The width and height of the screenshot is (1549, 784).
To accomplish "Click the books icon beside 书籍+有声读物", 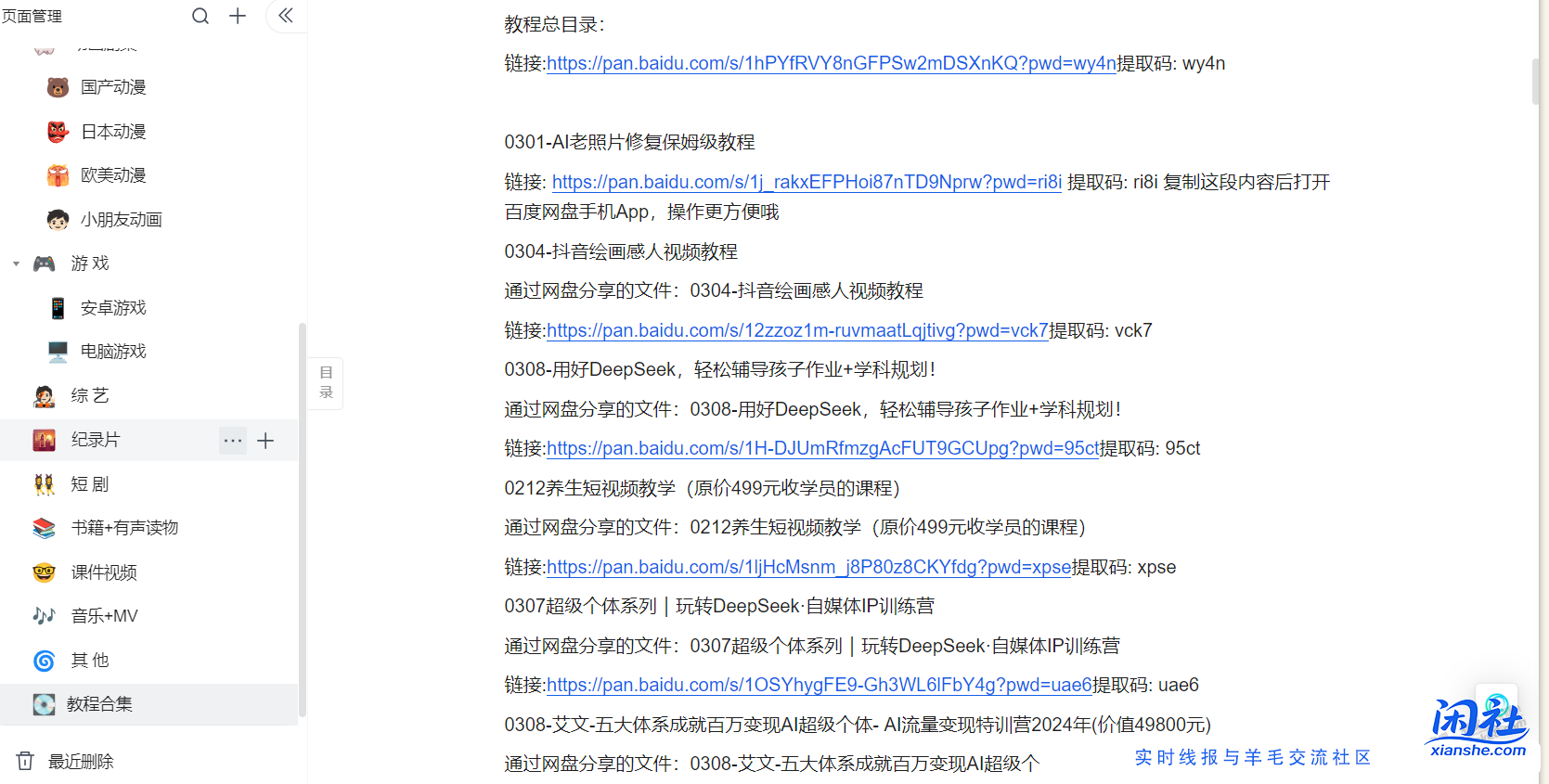I will click(x=44, y=528).
